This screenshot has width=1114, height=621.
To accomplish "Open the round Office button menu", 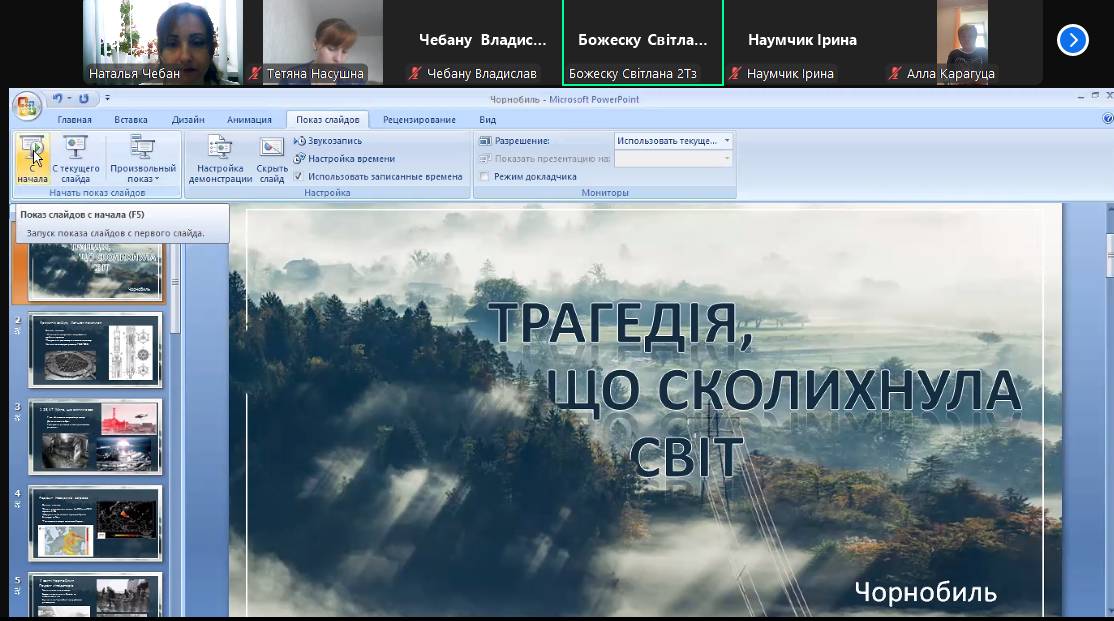I will pos(27,106).
